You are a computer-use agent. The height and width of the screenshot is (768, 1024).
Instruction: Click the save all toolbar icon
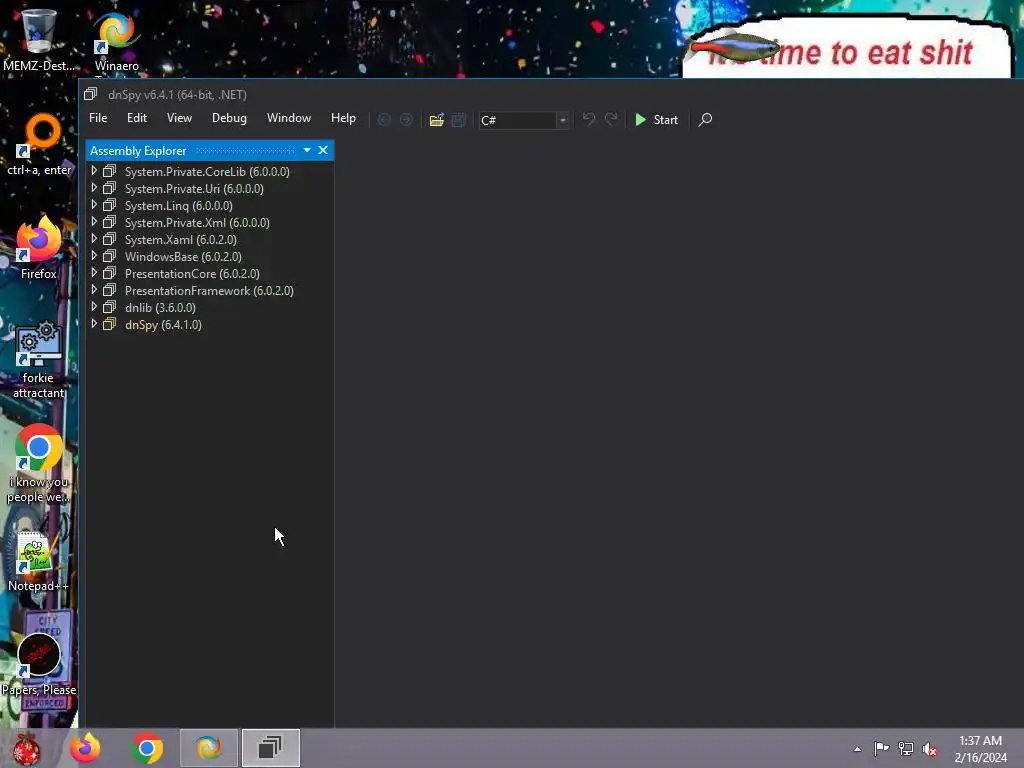click(458, 120)
